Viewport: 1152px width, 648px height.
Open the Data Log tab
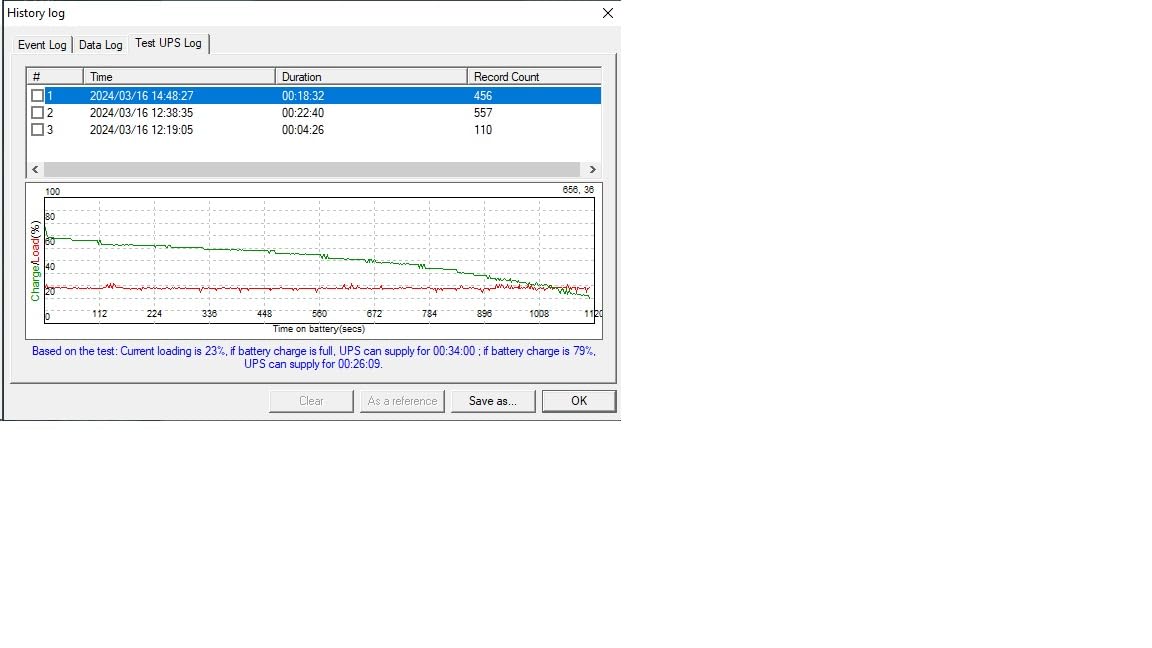coord(100,45)
